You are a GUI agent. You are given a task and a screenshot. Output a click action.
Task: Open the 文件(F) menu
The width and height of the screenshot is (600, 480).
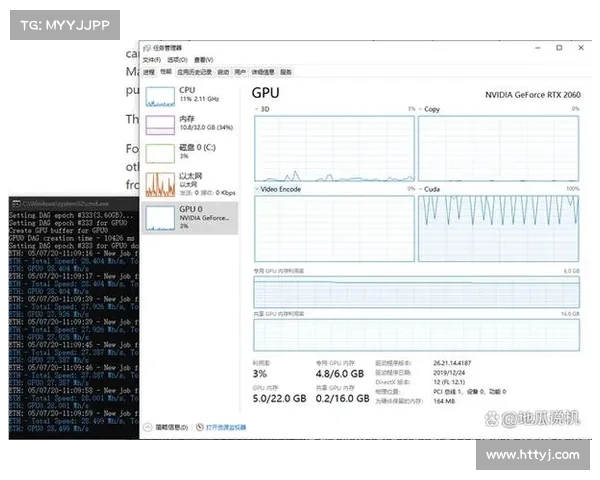(x=151, y=60)
